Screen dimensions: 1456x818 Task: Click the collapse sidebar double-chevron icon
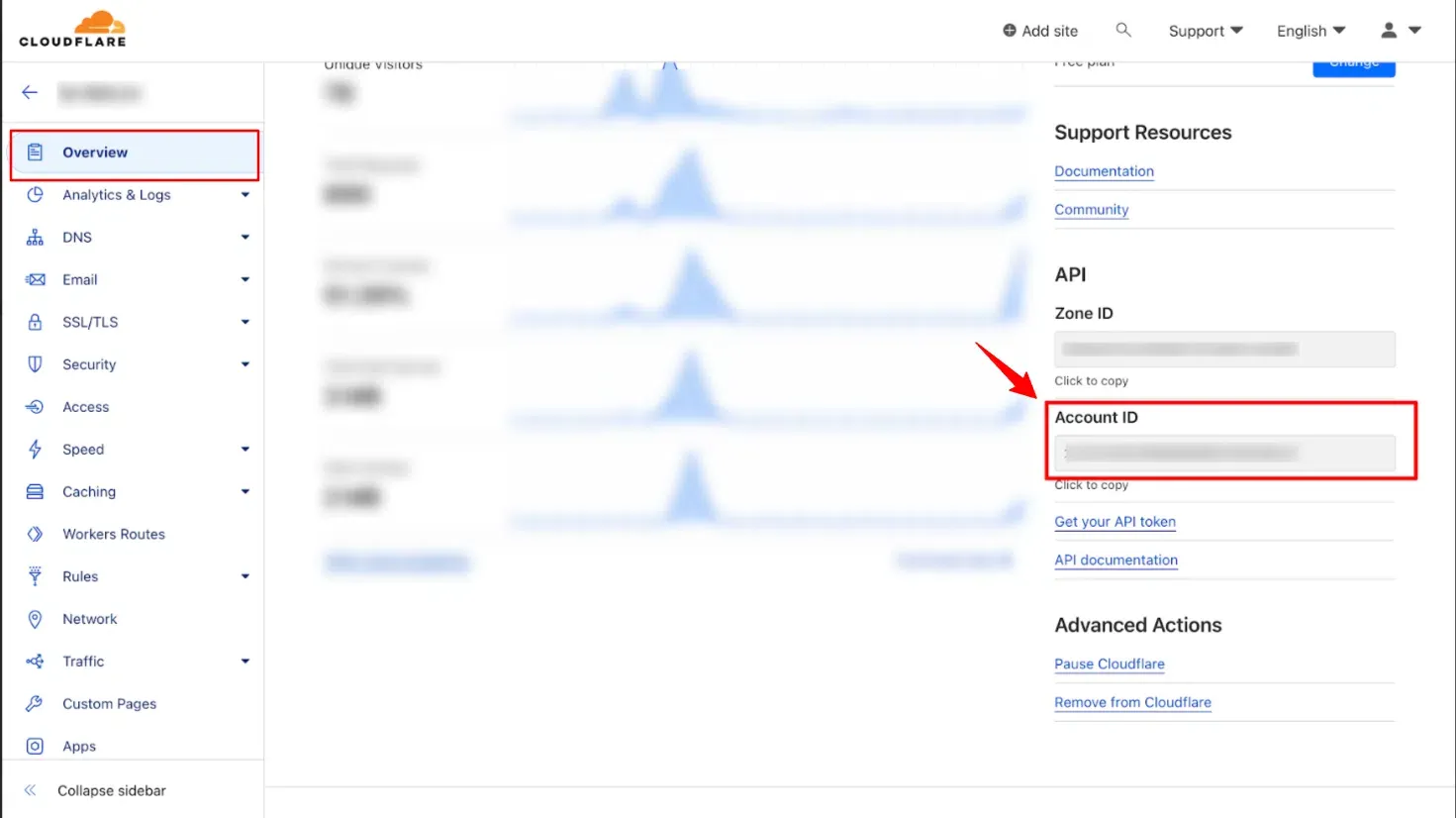30,790
